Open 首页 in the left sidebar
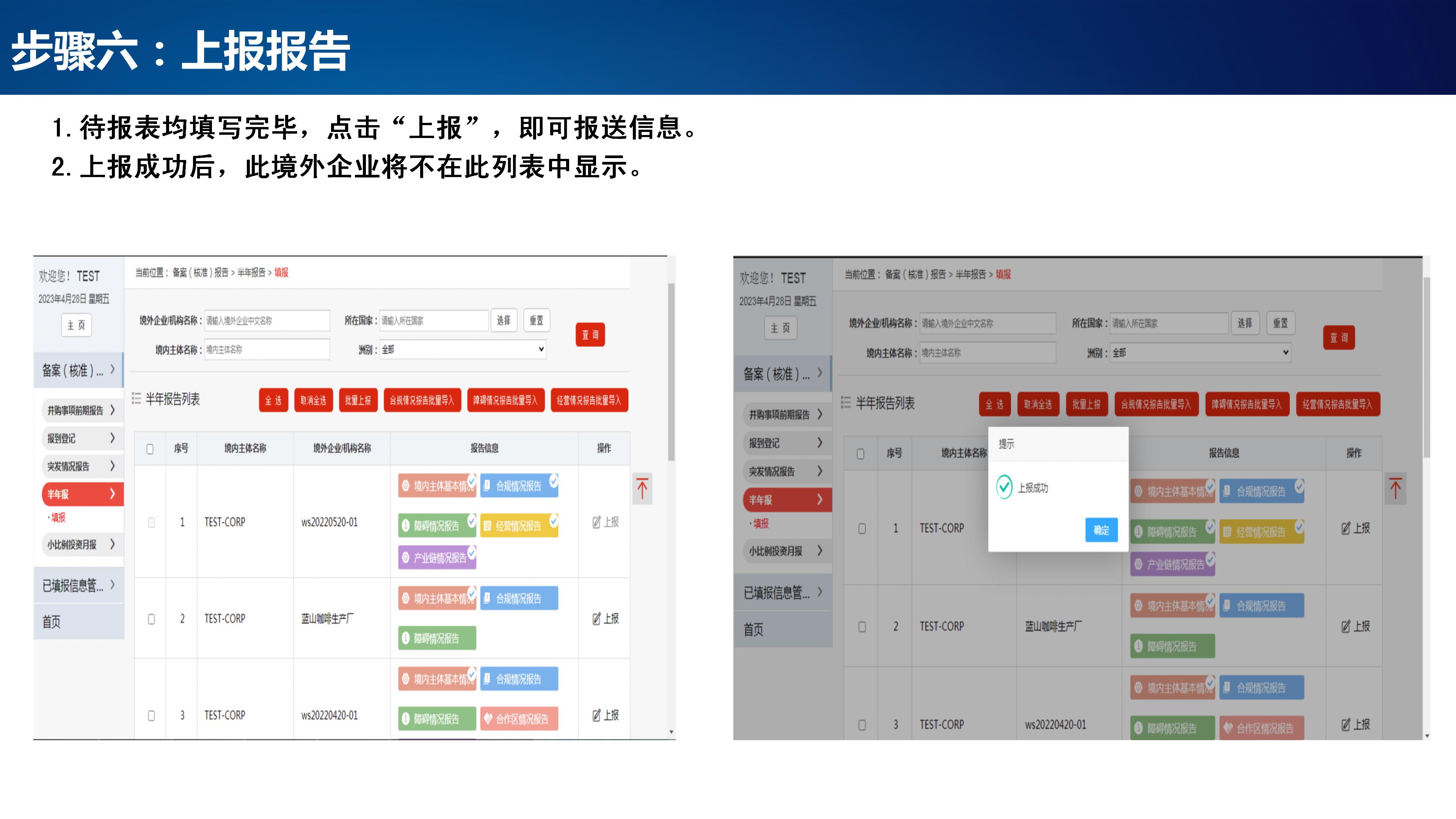 click(52, 622)
